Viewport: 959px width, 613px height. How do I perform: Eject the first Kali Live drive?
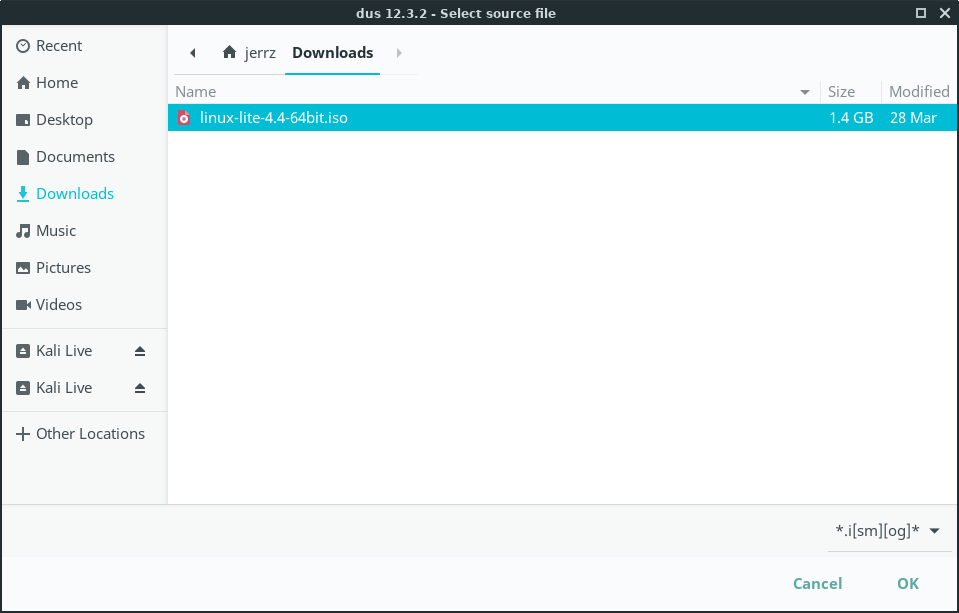[140, 351]
